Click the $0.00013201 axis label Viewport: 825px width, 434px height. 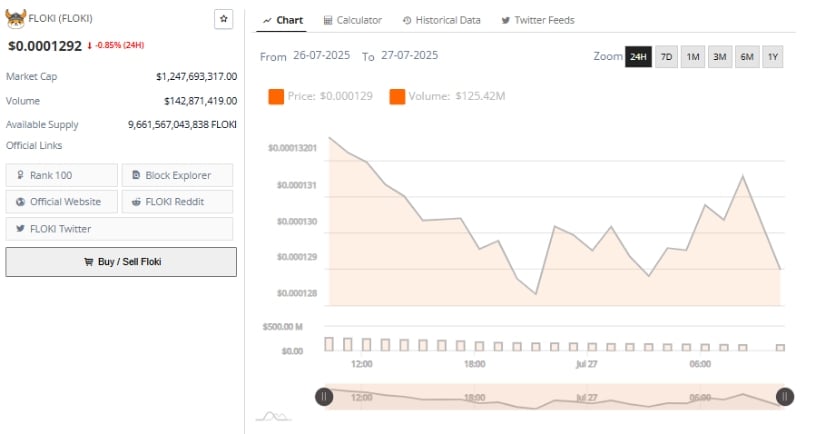pos(293,148)
